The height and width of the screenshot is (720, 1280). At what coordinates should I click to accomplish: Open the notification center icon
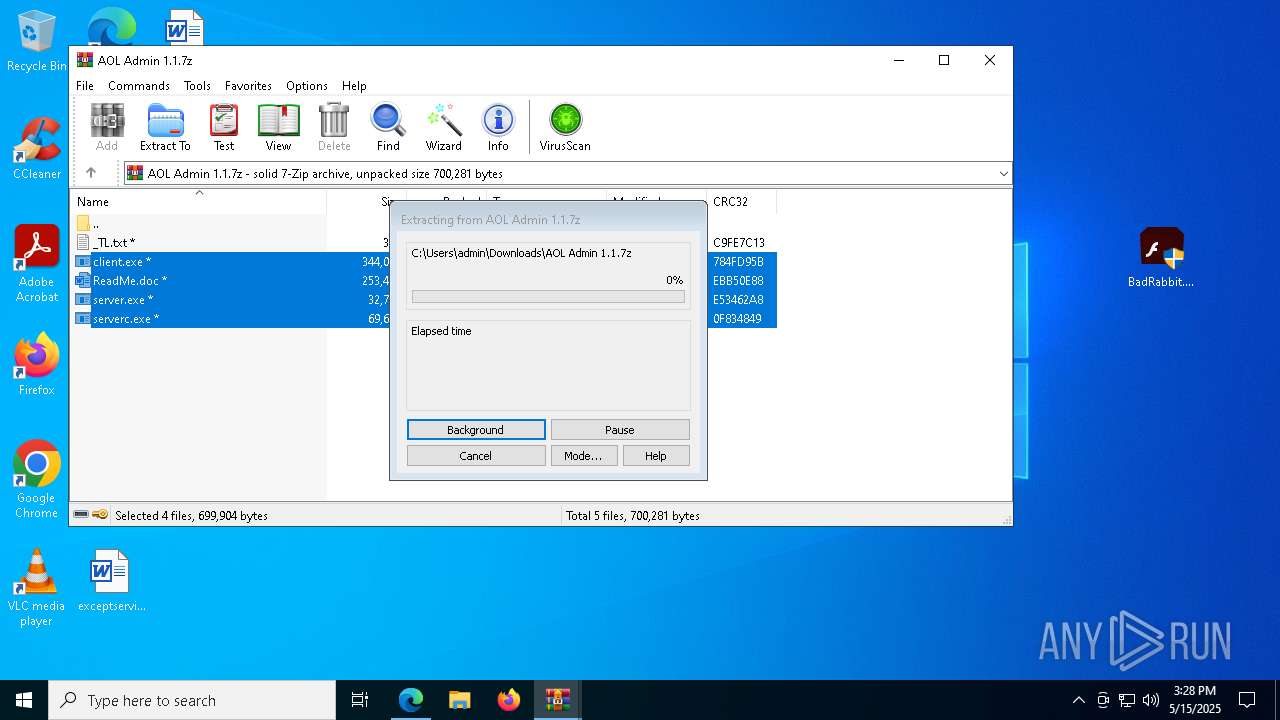(x=1247, y=700)
